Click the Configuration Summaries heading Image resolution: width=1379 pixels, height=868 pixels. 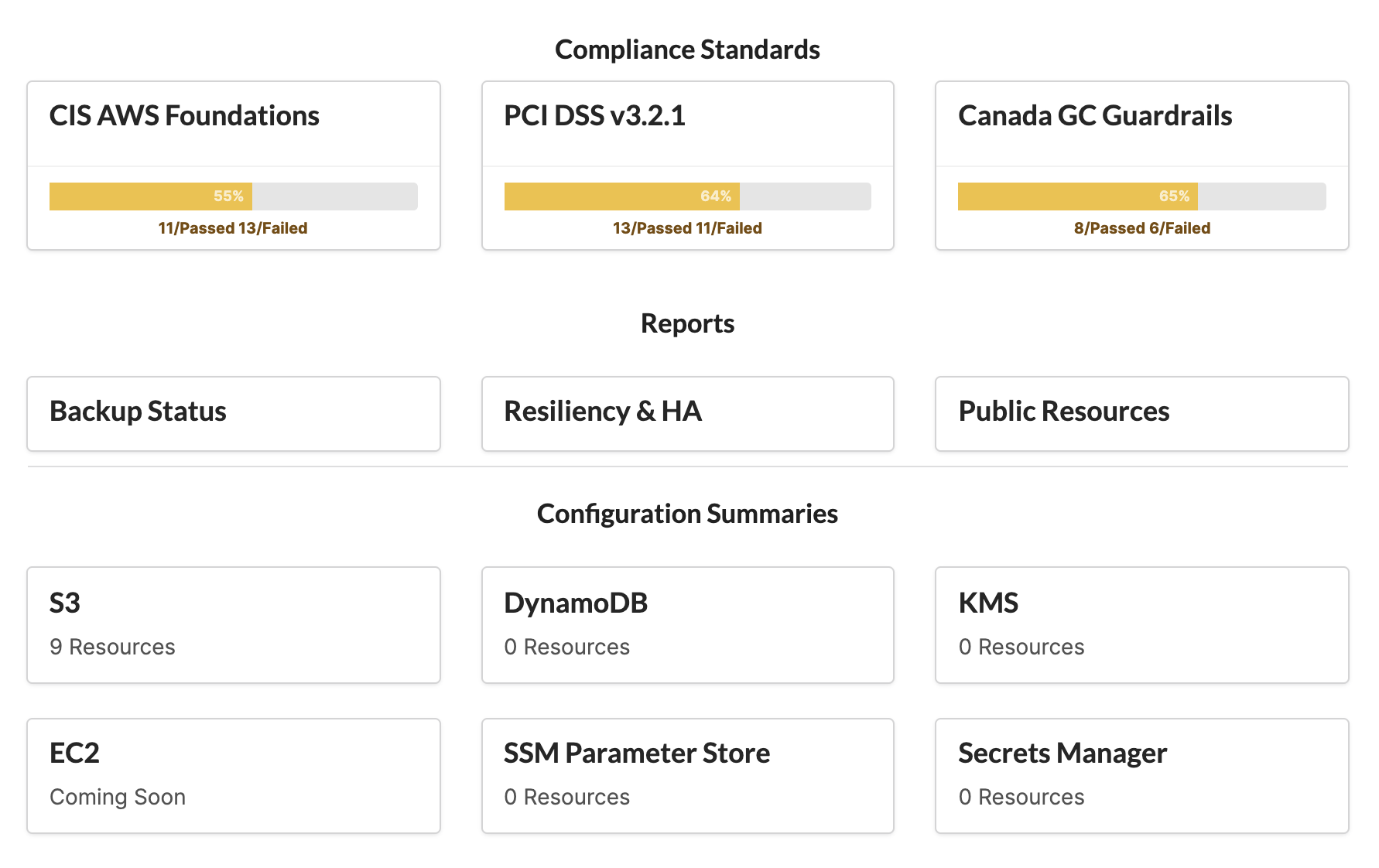click(x=687, y=514)
